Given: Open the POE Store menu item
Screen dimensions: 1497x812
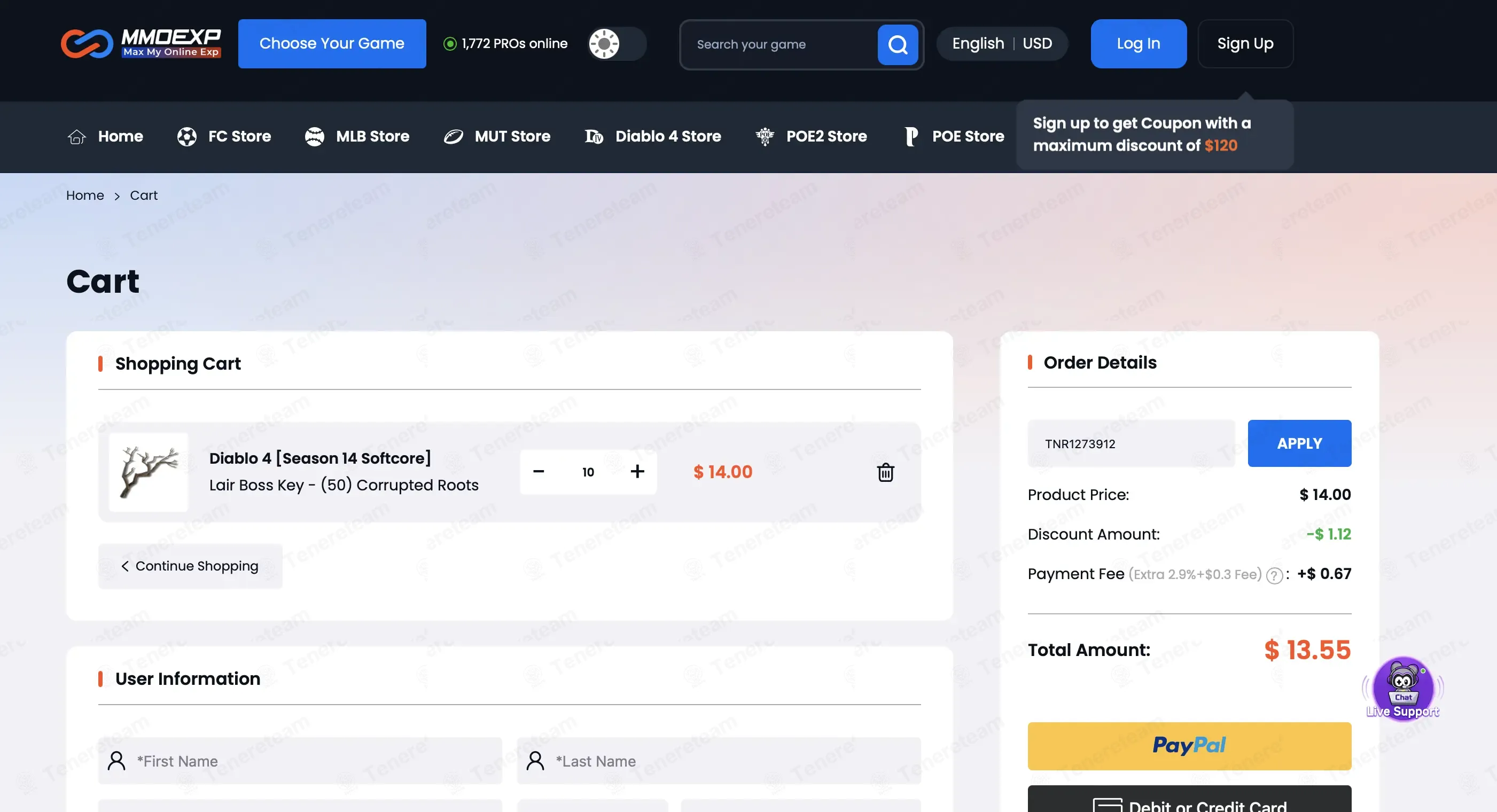Looking at the screenshot, I should tap(954, 137).
